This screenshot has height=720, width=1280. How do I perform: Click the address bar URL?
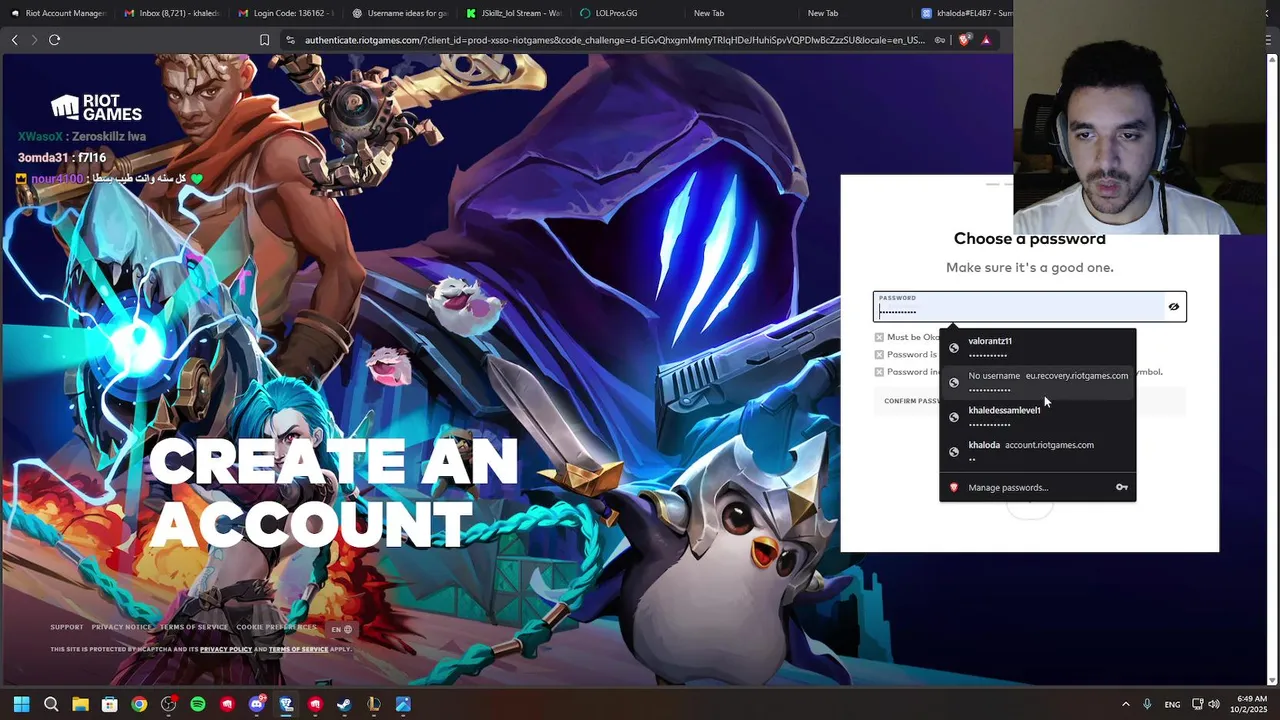(x=615, y=40)
